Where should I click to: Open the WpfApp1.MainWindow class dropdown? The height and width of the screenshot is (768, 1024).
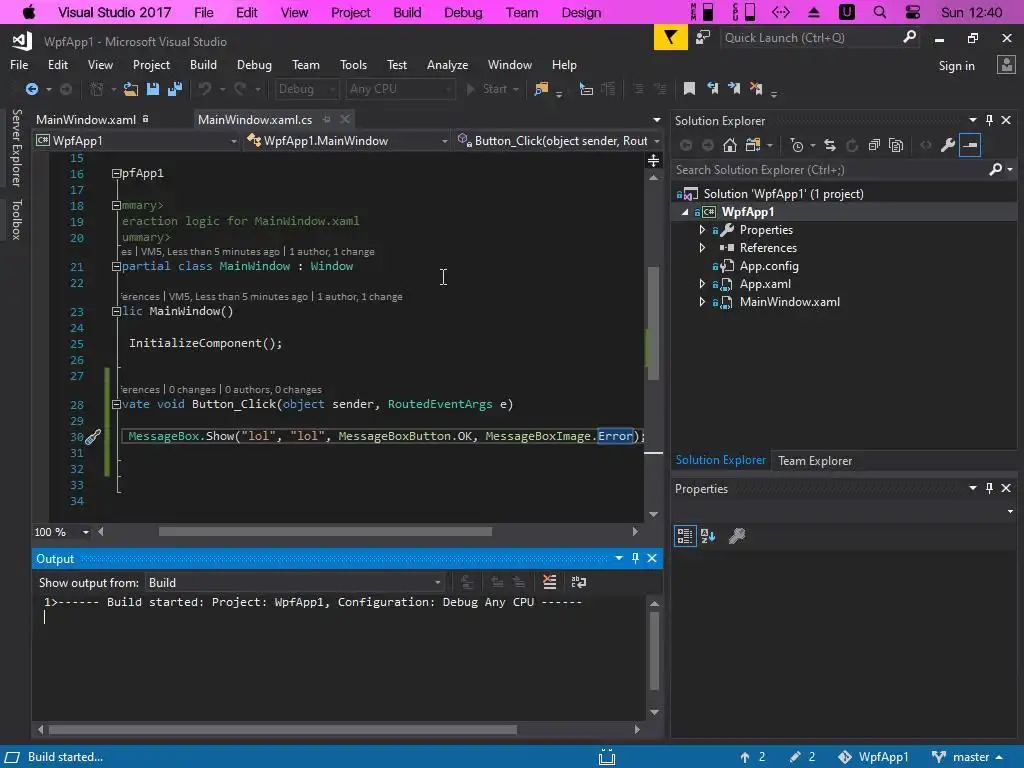point(347,141)
